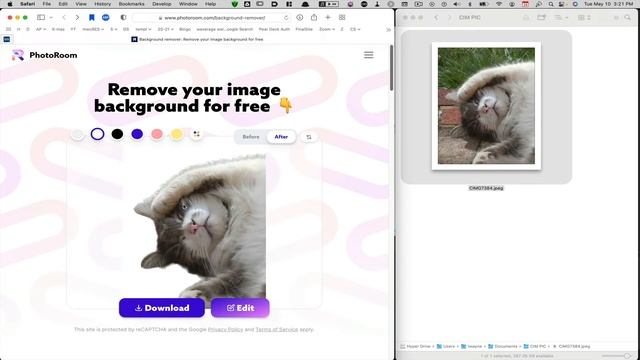The height and width of the screenshot is (360, 640).
Task: Click the Edit button
Action: 240,308
